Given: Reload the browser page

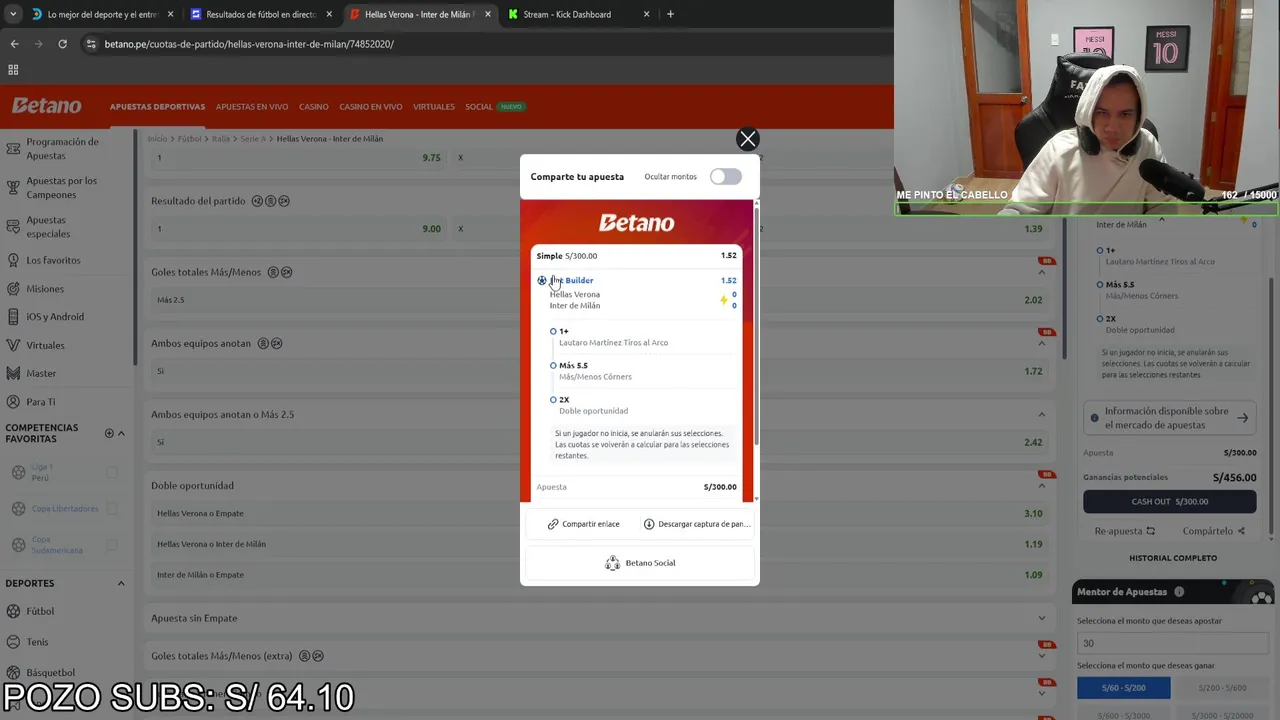Looking at the screenshot, I should click(62, 44).
